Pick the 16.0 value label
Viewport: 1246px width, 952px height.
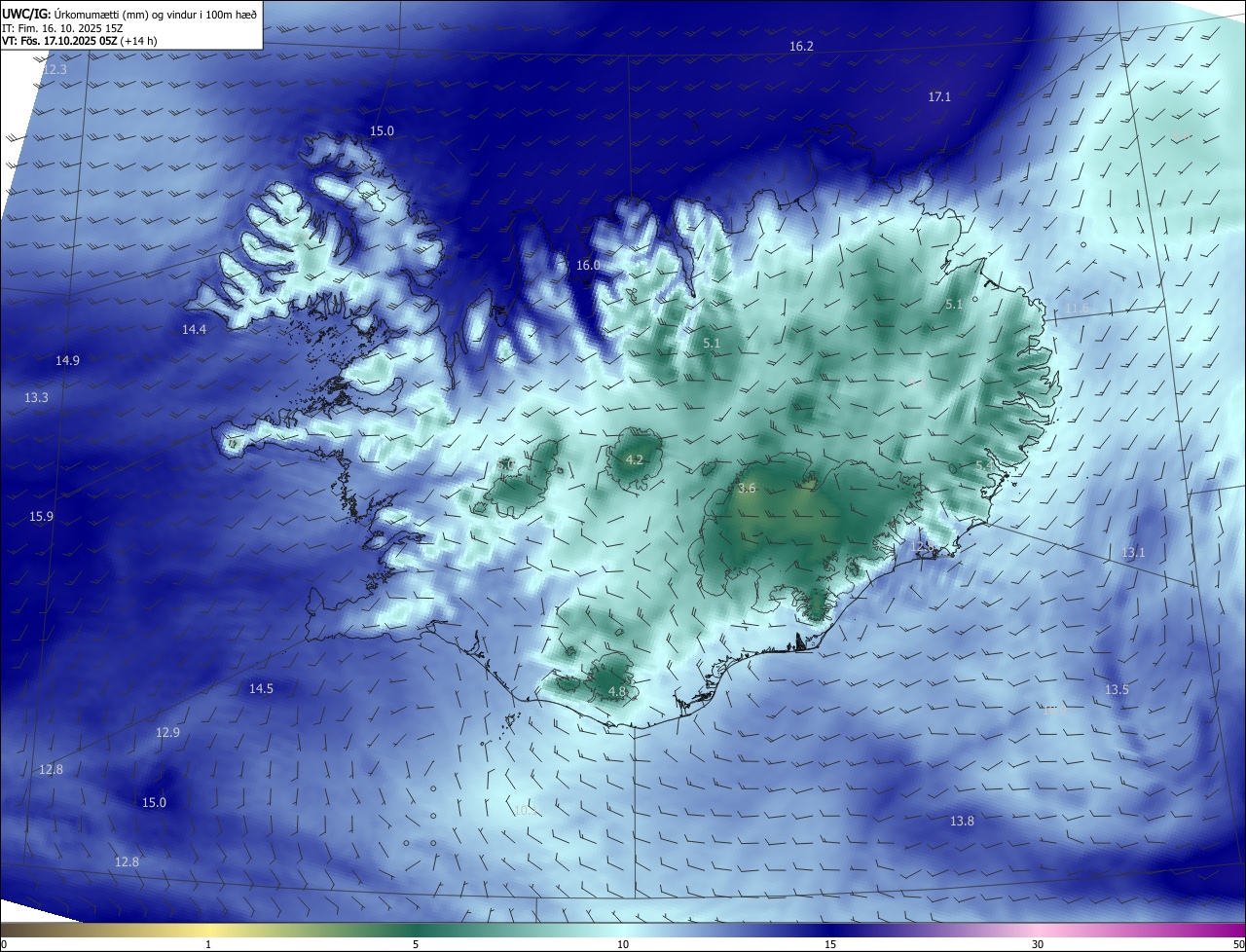588,266
